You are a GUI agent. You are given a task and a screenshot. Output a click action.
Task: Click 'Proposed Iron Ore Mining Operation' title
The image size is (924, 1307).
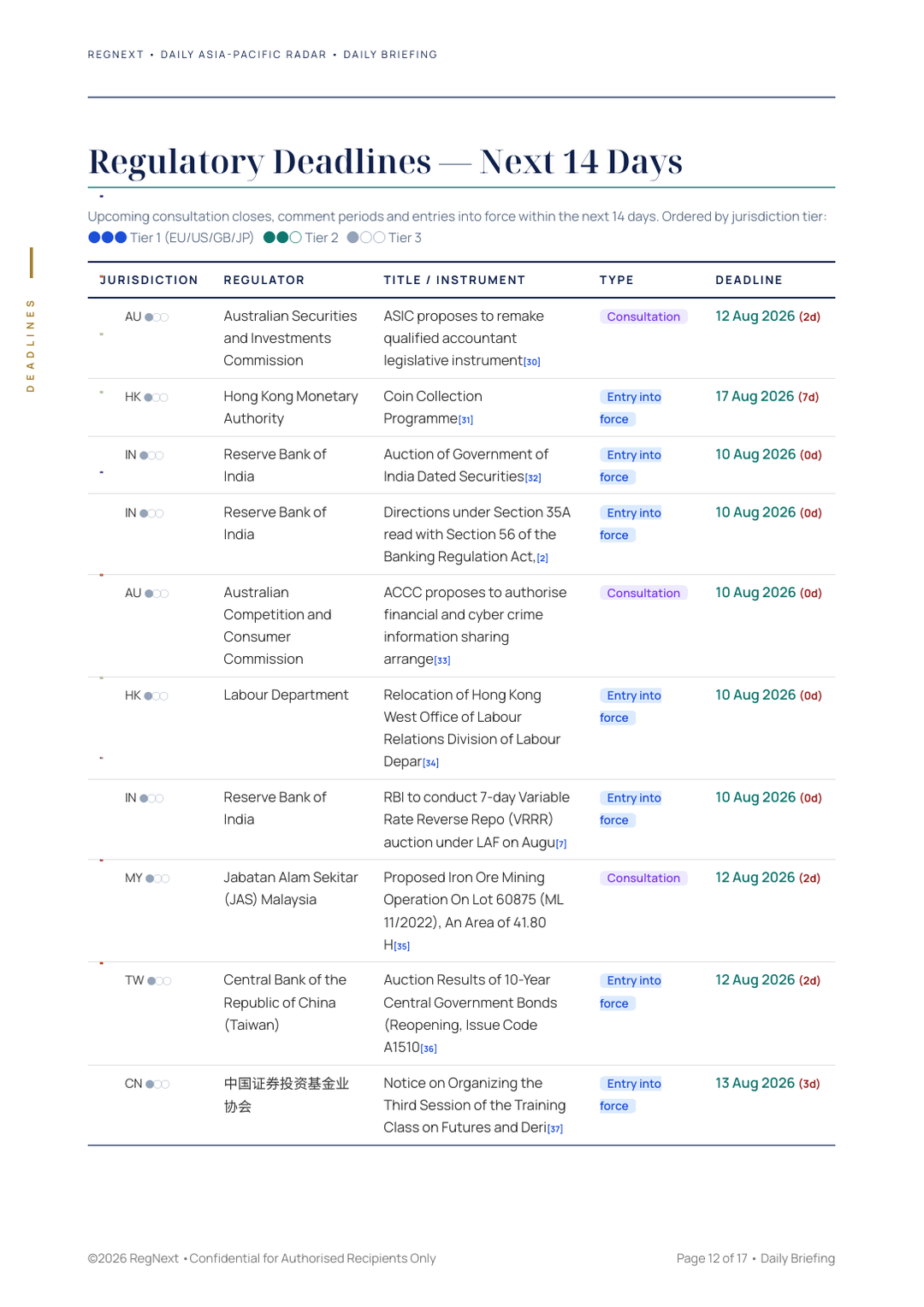(x=473, y=911)
